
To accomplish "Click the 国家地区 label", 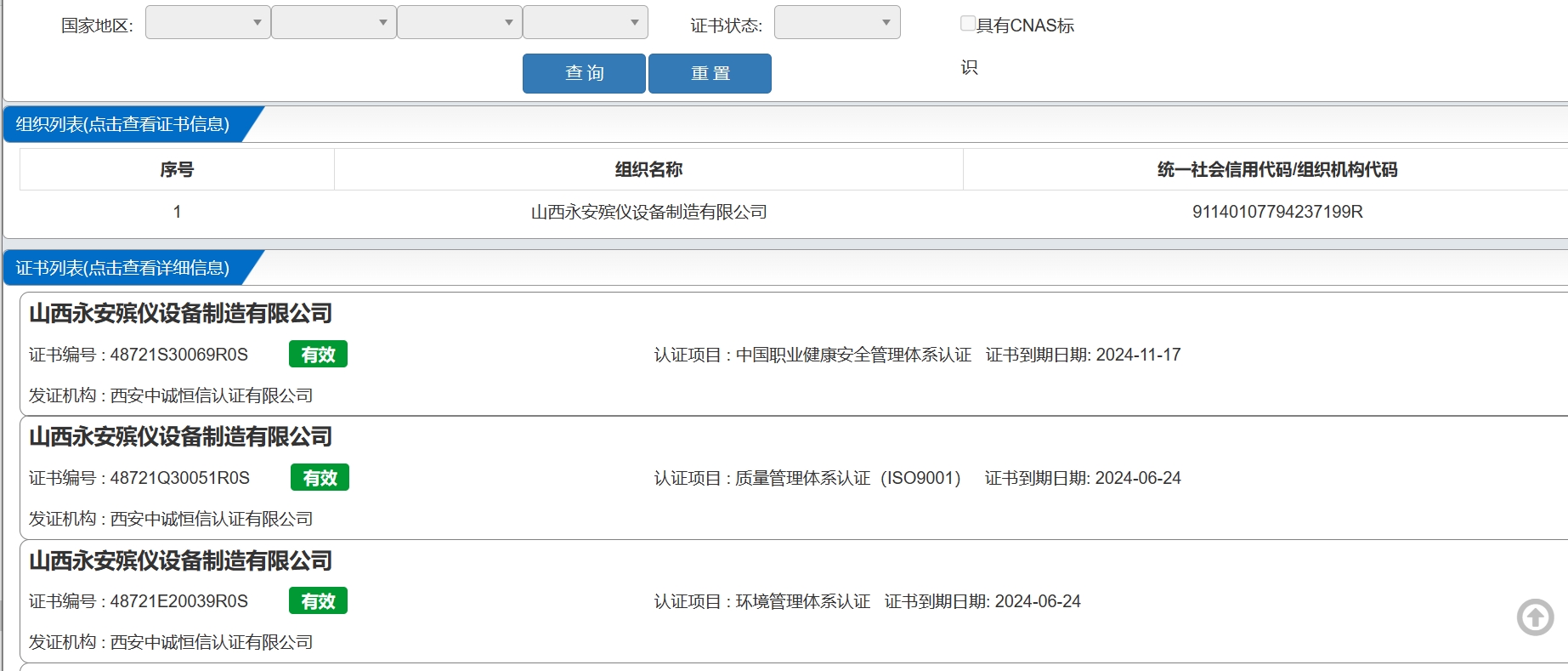I will (x=97, y=26).
